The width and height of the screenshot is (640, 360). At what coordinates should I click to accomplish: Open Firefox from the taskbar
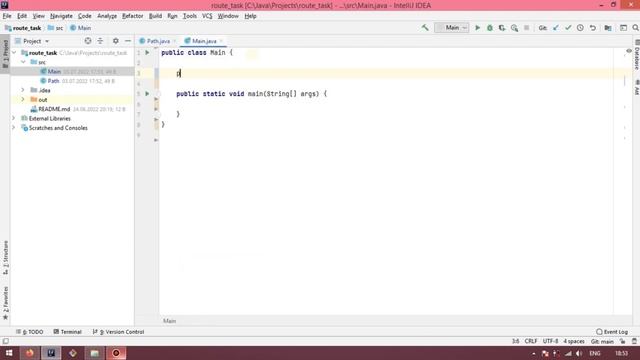tap(30, 353)
